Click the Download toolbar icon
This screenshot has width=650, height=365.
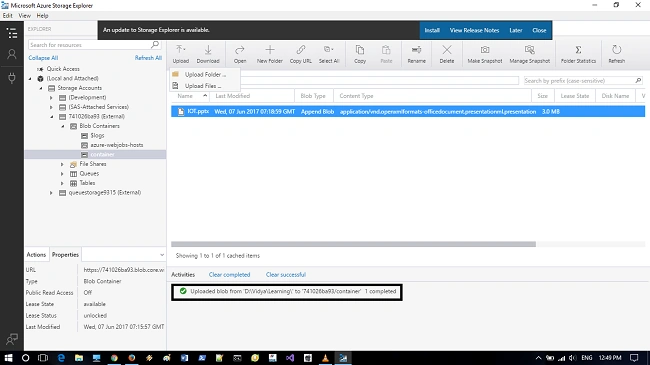coord(208,54)
